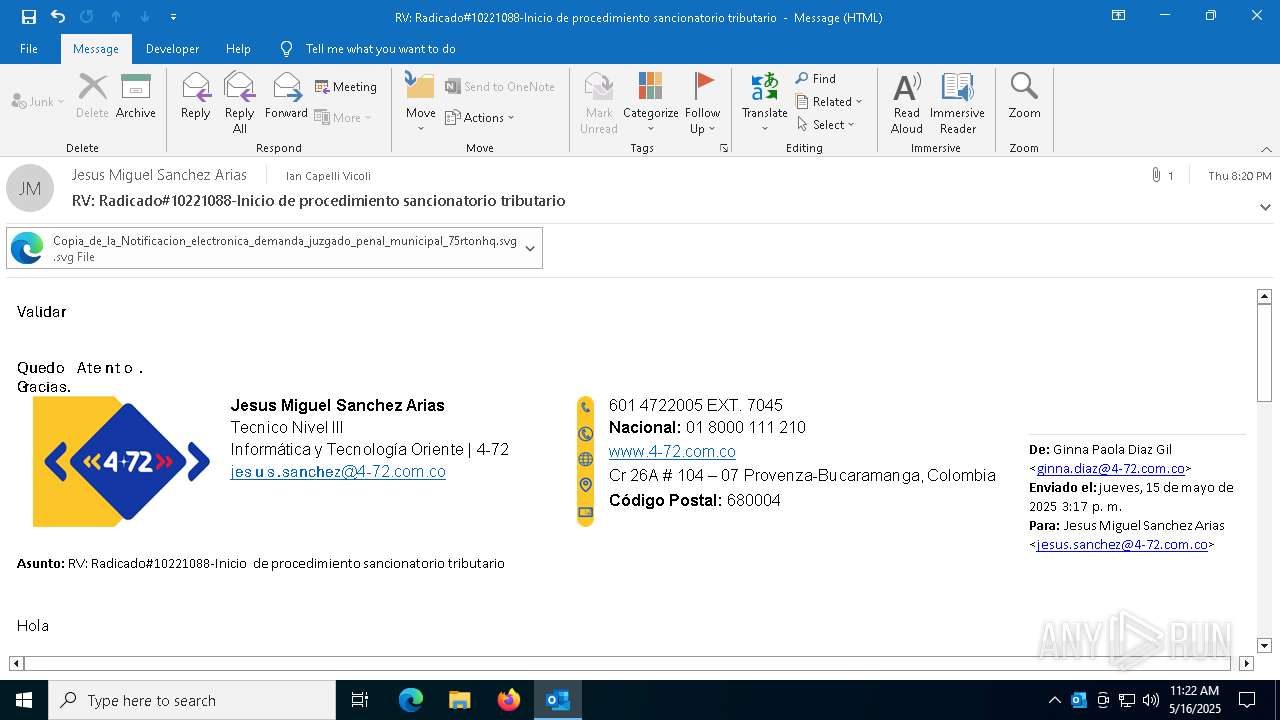Forward this email

coord(286,97)
